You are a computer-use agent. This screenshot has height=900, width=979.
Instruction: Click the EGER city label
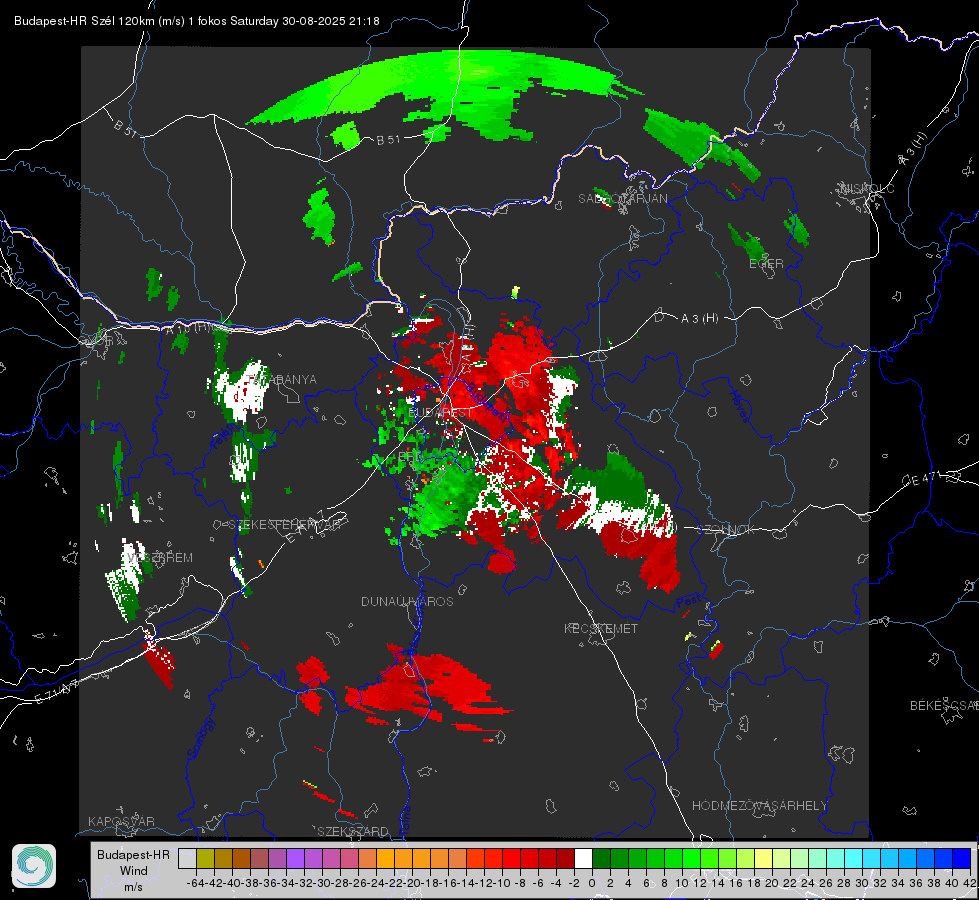click(x=766, y=264)
